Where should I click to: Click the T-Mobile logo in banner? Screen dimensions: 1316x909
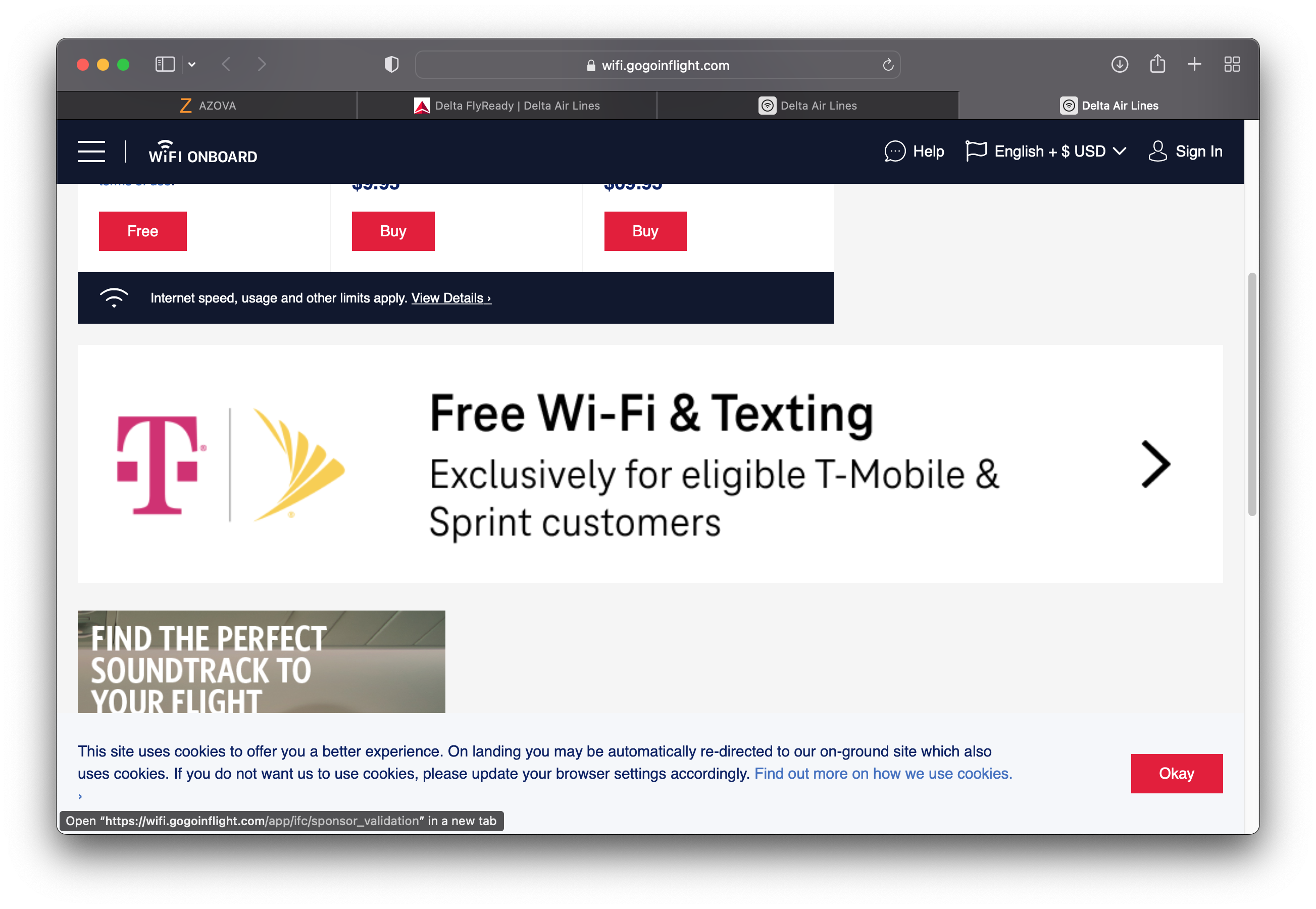(x=161, y=465)
